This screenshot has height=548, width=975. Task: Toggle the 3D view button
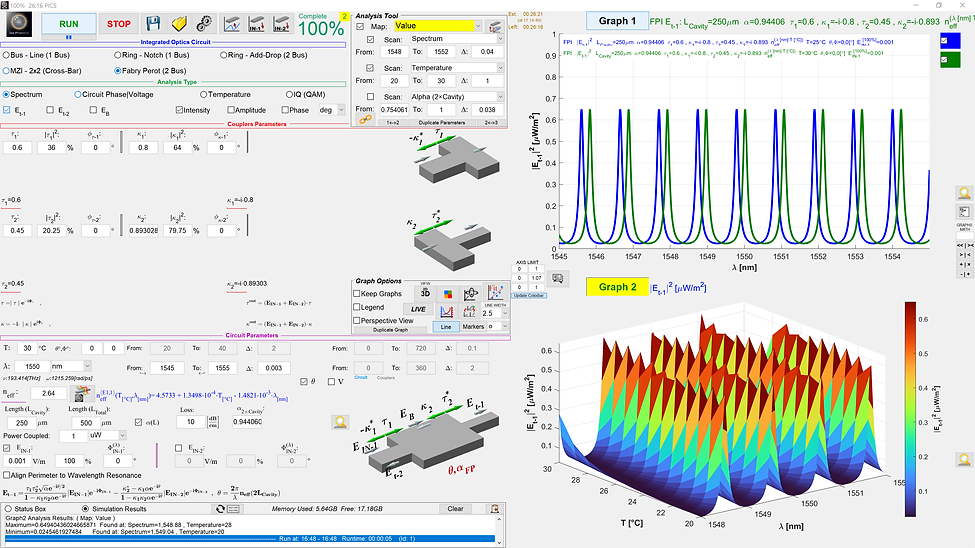(425, 293)
